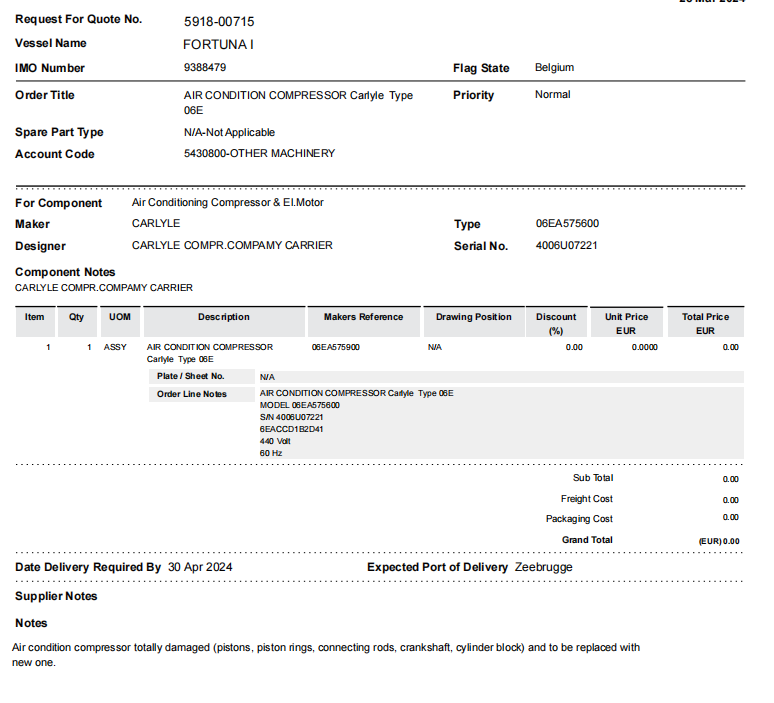The image size is (774, 703).
Task: Click the Order Line Notes label
Action: click(192, 394)
